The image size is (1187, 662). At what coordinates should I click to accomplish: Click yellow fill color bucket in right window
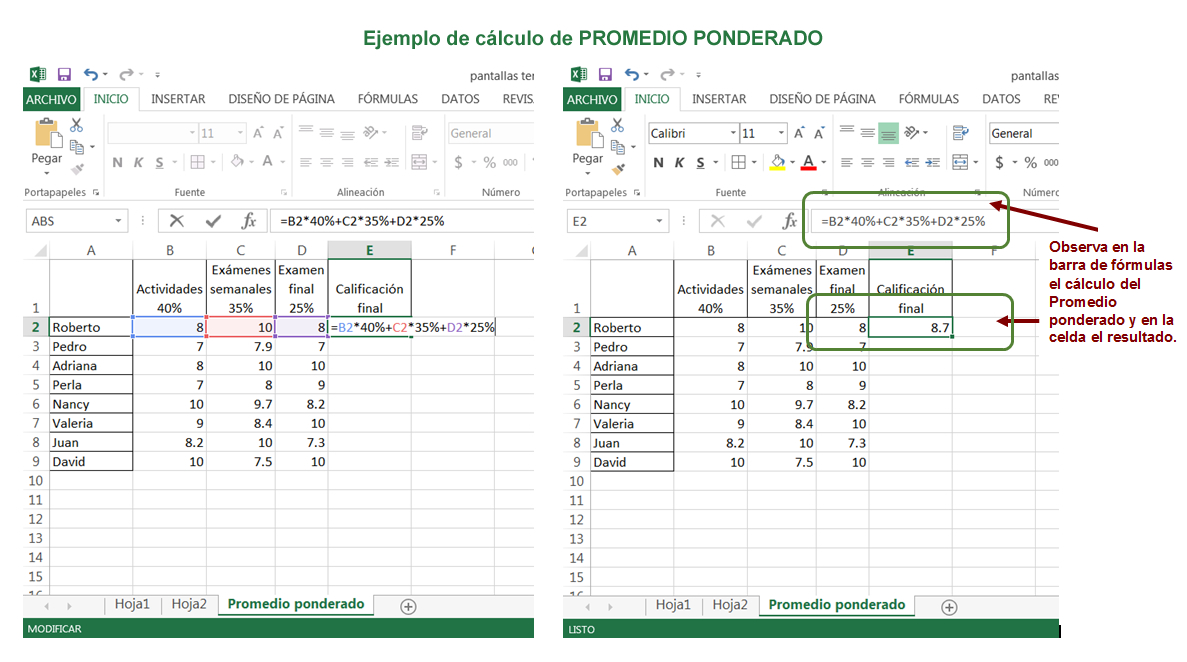[x=777, y=162]
